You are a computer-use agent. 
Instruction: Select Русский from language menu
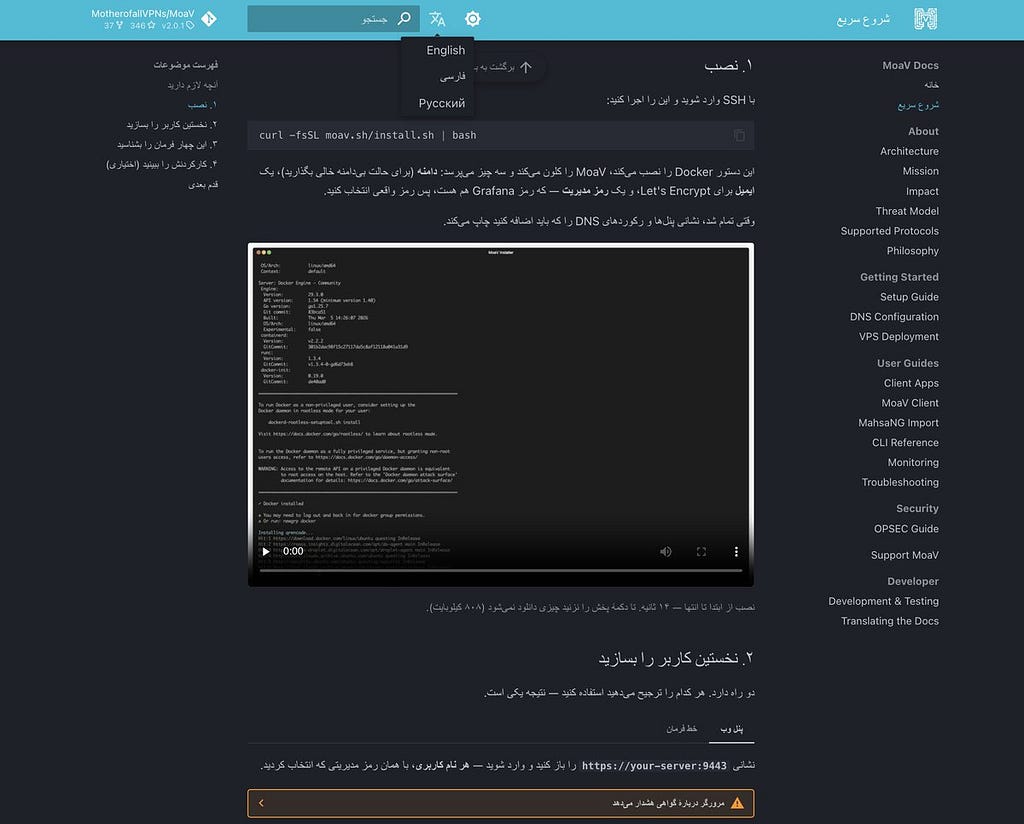tap(441, 103)
